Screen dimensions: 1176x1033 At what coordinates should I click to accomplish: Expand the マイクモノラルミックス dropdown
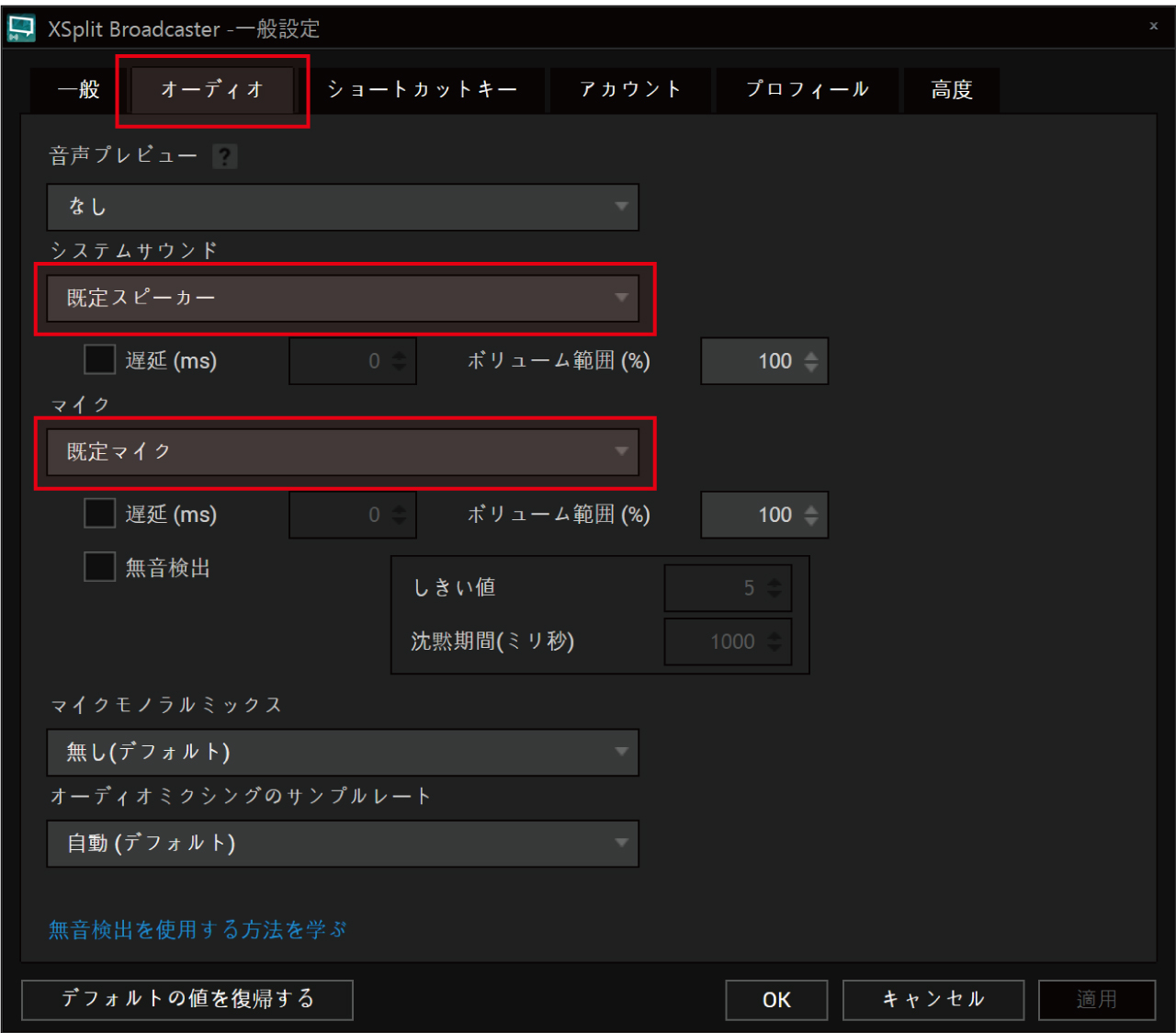coord(343,752)
